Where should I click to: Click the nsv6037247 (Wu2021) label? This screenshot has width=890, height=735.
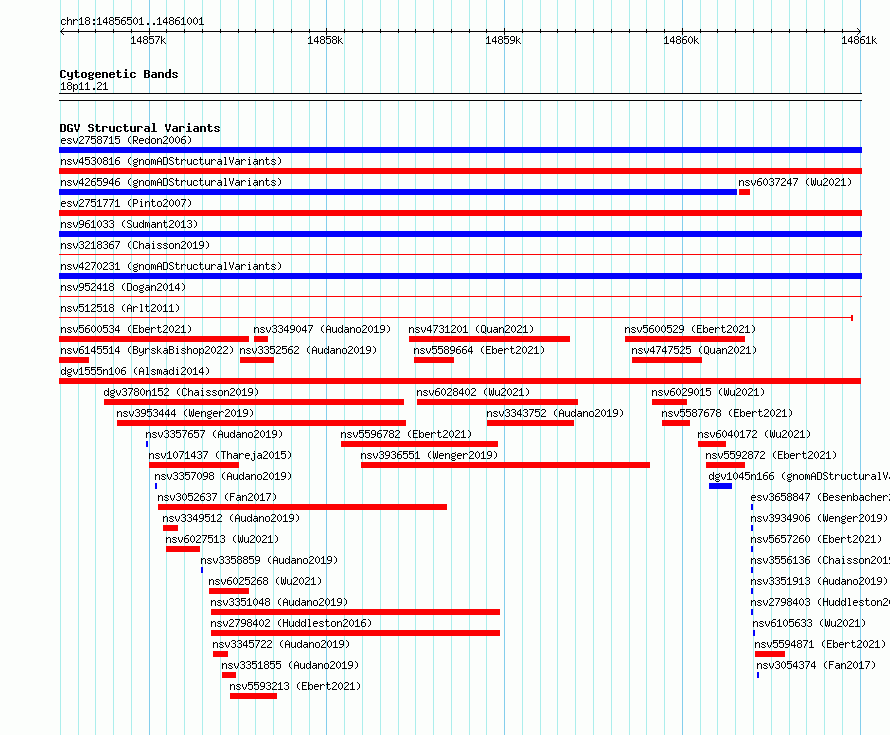(795, 182)
